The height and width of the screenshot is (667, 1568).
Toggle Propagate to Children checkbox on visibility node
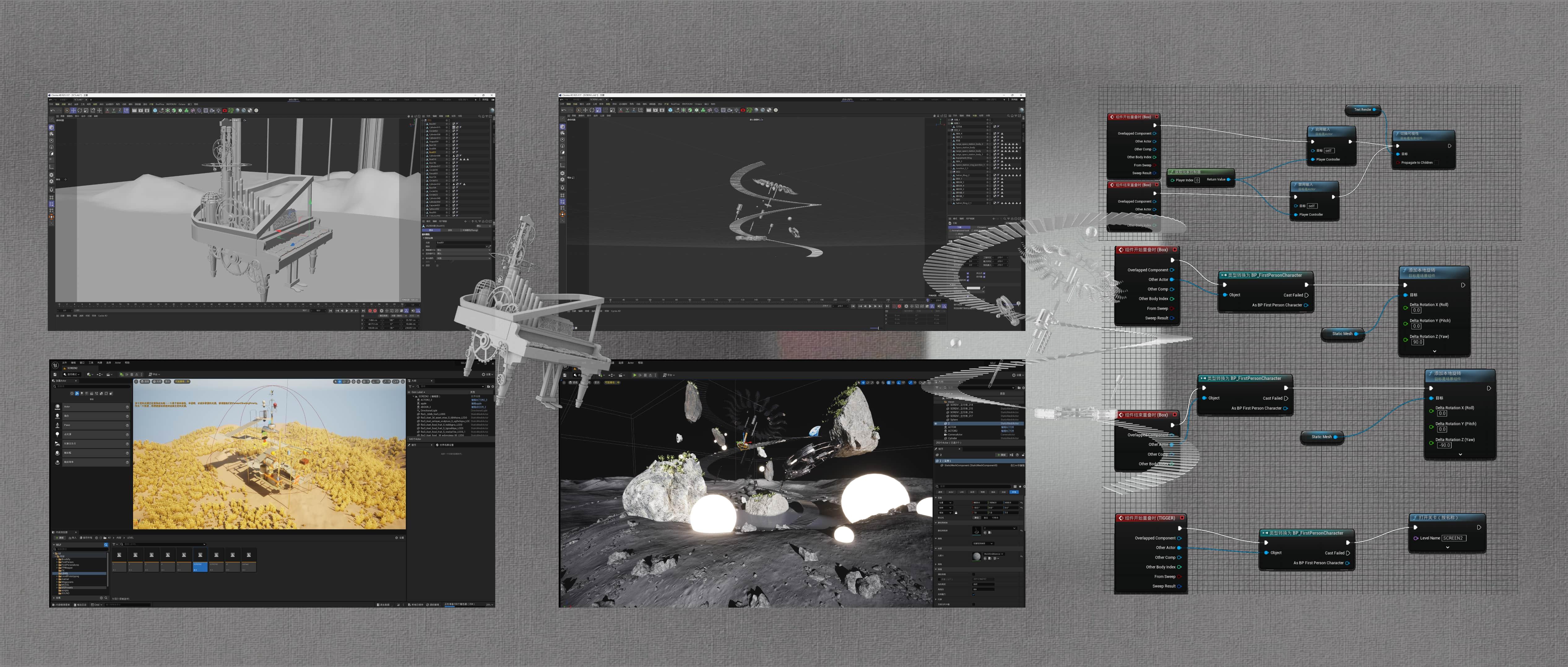[1437, 162]
